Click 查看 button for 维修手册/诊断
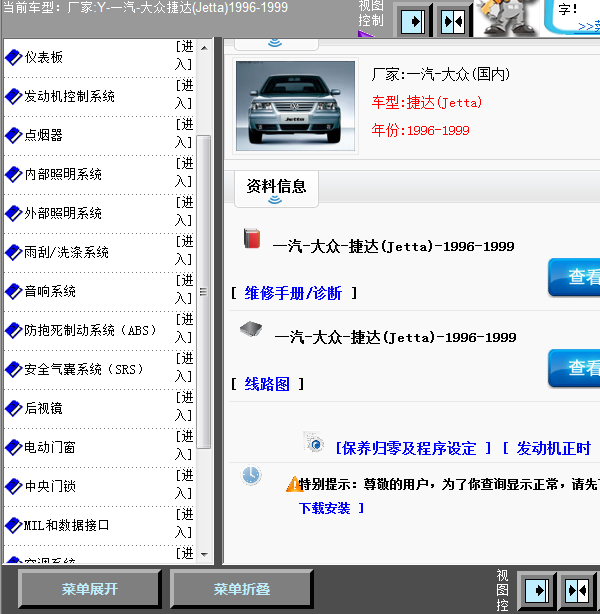 click(x=575, y=277)
